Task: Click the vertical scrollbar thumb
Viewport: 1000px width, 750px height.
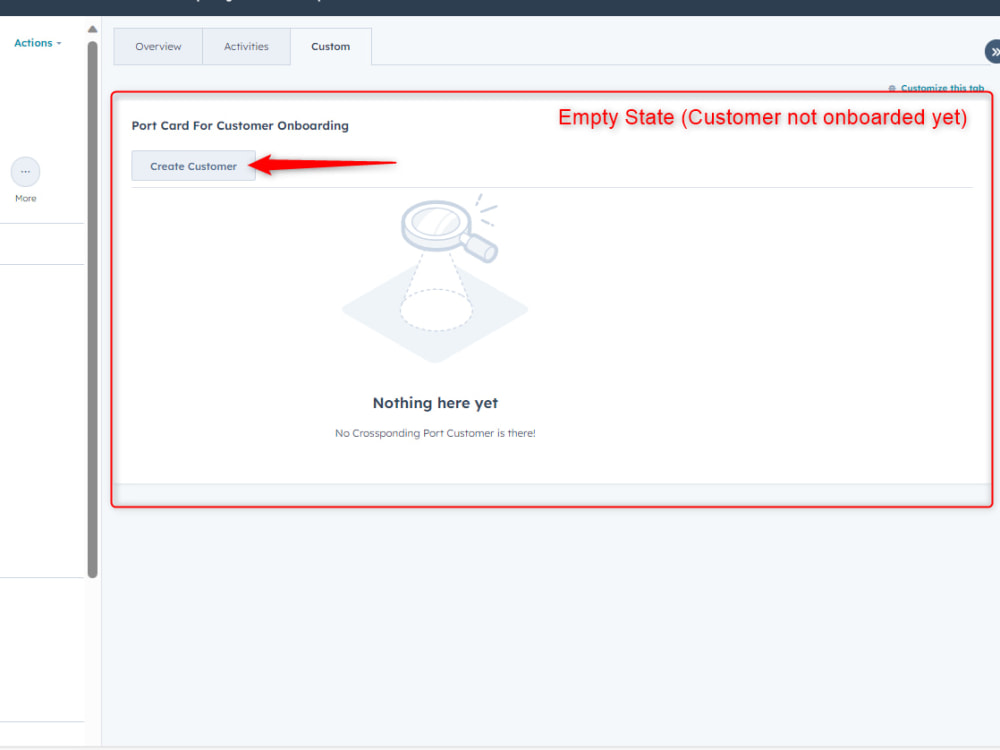Action: 92,300
